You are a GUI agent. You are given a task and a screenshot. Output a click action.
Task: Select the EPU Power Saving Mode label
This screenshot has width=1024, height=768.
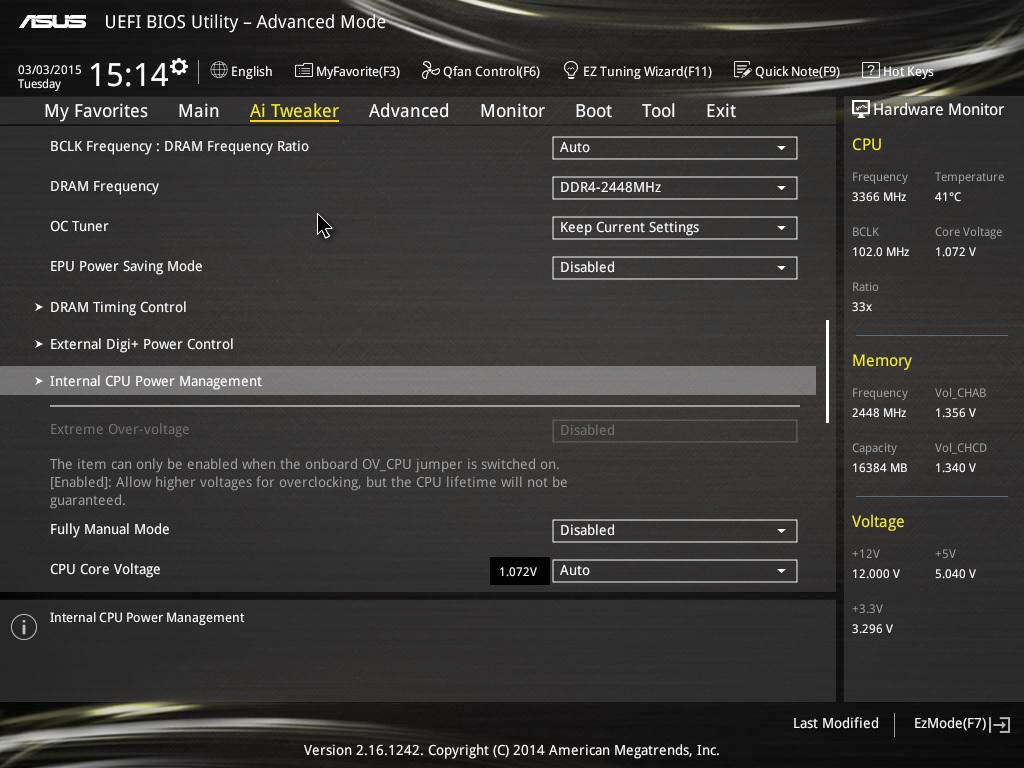tap(126, 266)
